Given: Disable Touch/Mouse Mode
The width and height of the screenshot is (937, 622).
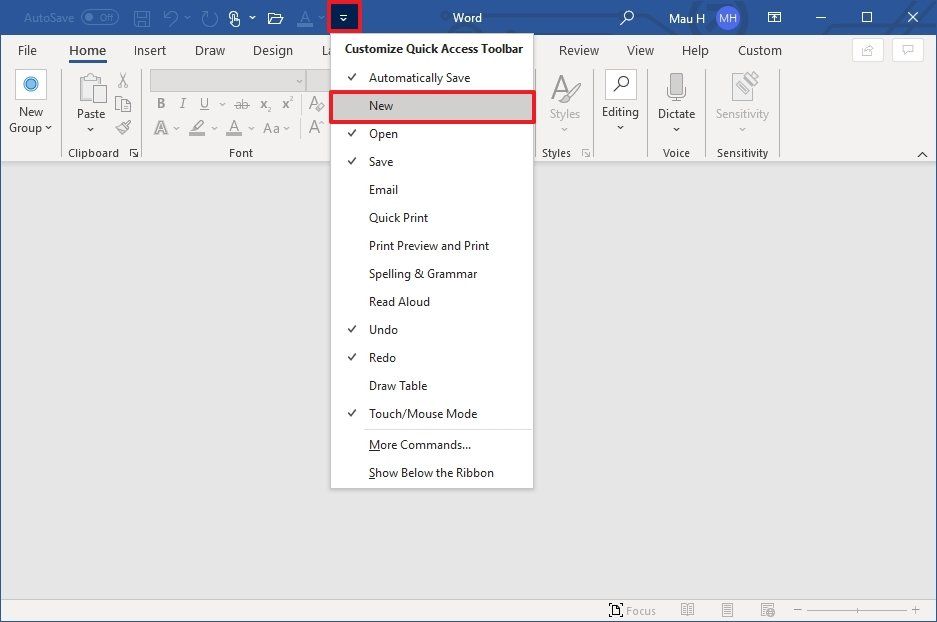Looking at the screenshot, I should pos(422,413).
